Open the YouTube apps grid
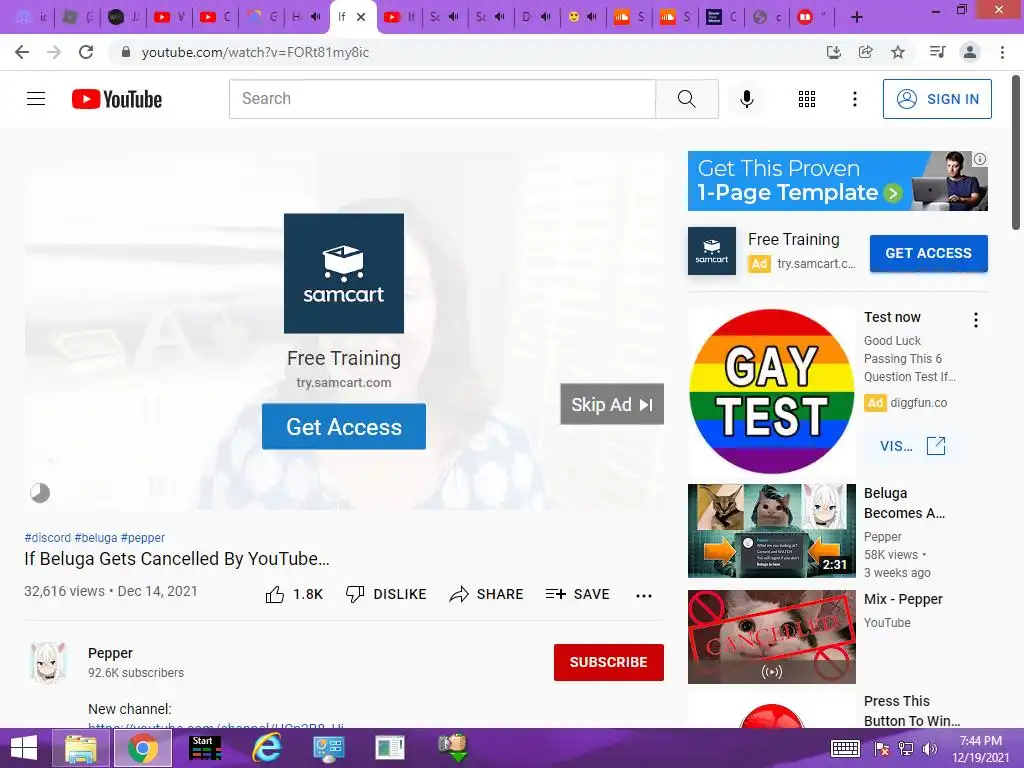This screenshot has height=768, width=1024. click(x=807, y=99)
